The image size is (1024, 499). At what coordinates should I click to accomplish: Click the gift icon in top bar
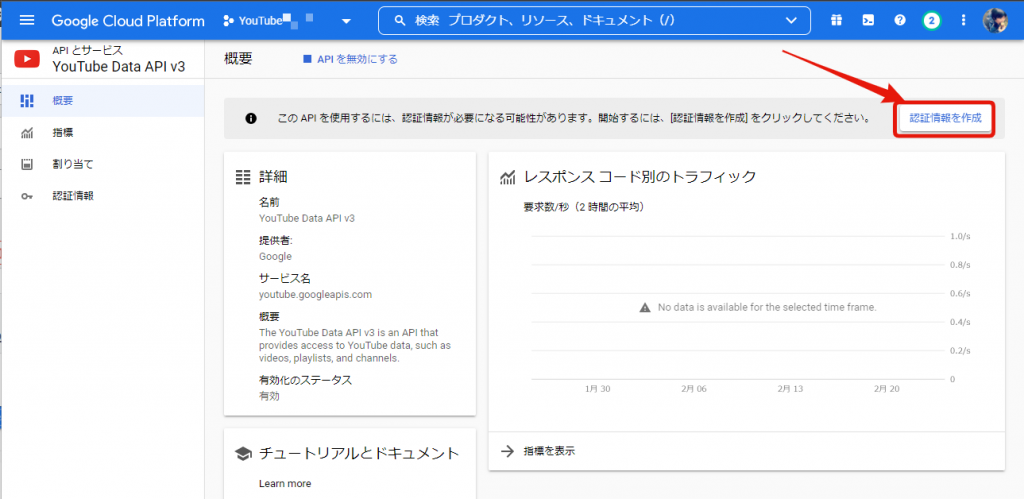836,20
